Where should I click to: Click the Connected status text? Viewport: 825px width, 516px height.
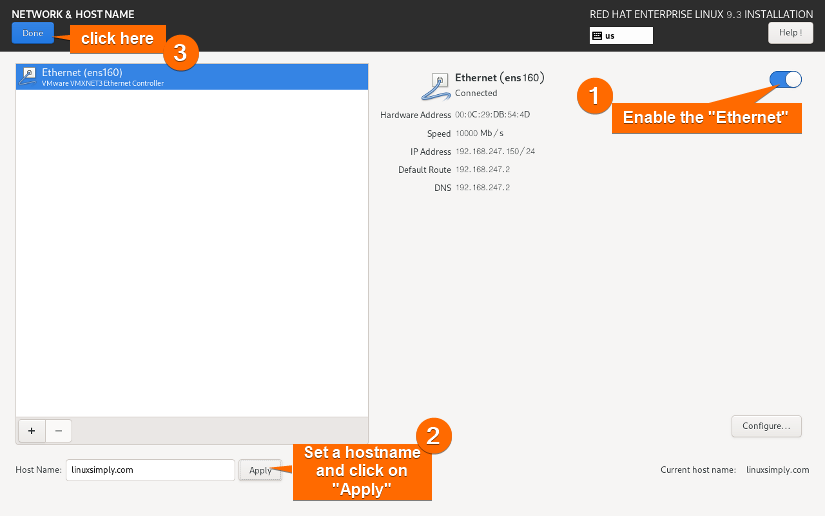coord(476,93)
